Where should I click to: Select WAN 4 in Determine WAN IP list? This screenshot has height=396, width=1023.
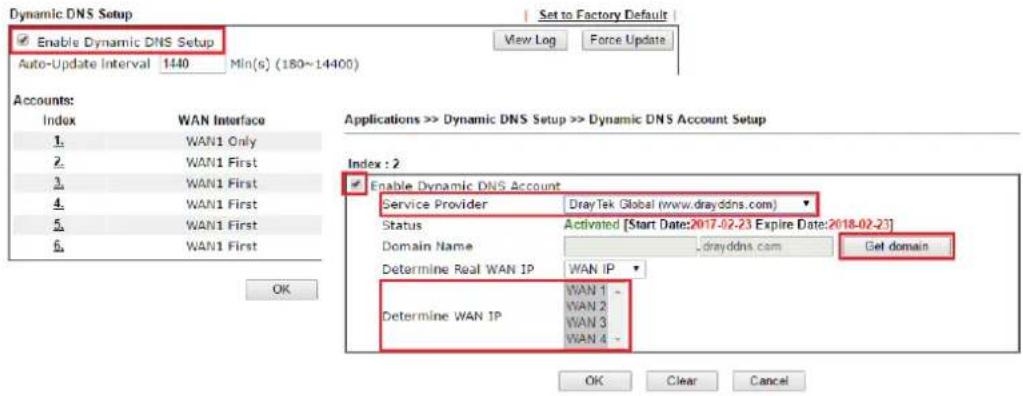pos(585,338)
